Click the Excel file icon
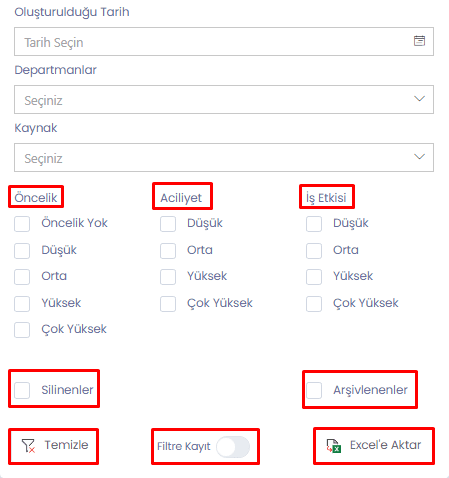 [x=334, y=446]
